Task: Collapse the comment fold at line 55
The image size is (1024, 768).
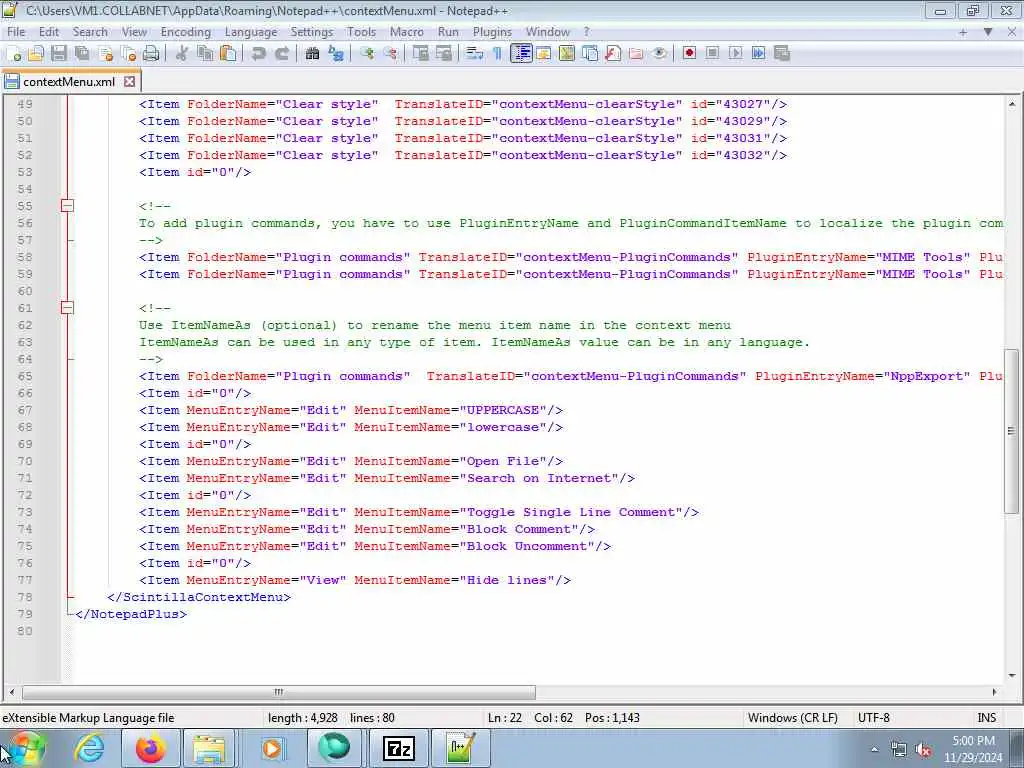Action: click(x=67, y=206)
